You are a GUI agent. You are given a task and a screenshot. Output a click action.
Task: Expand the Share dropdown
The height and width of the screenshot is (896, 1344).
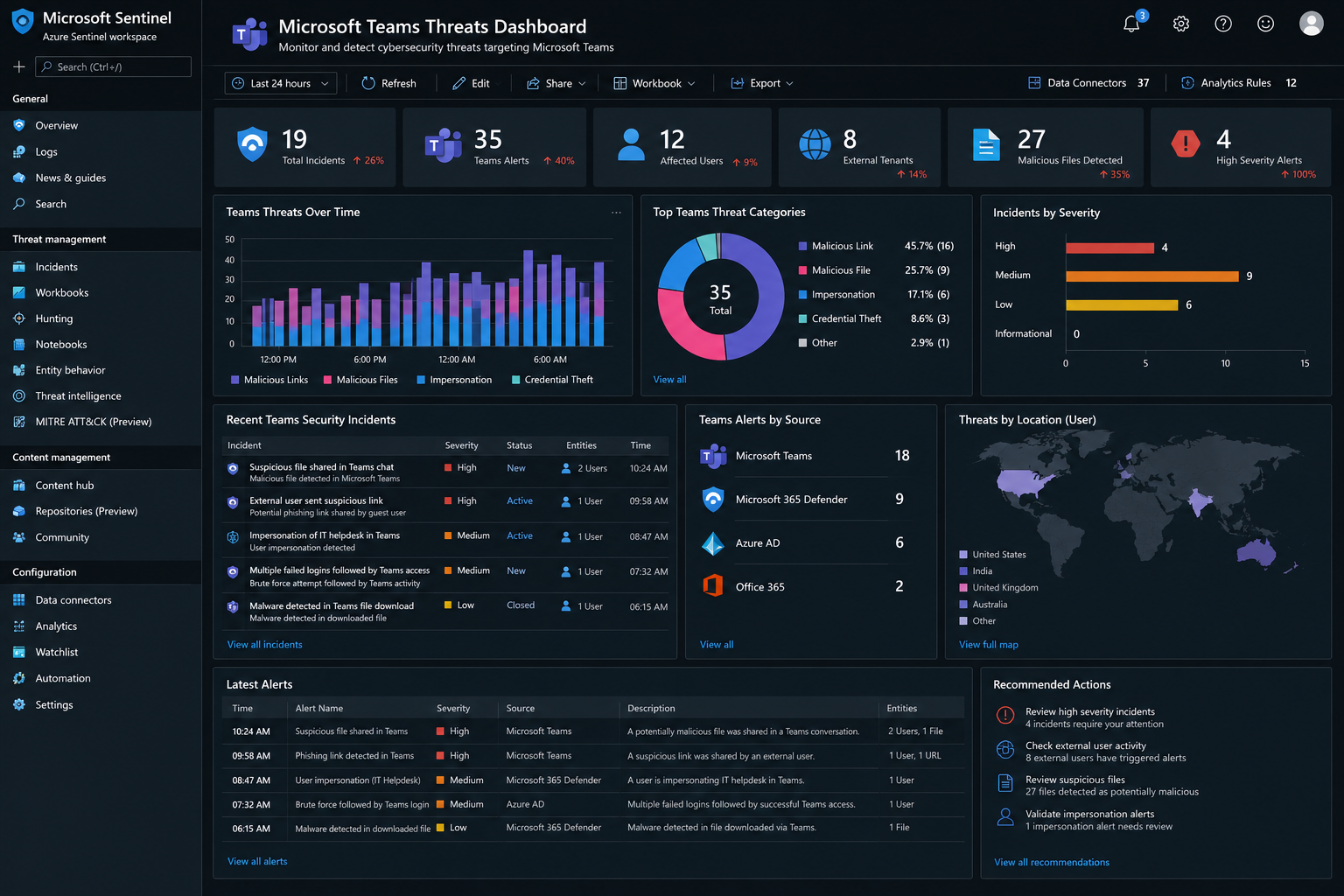tap(556, 83)
